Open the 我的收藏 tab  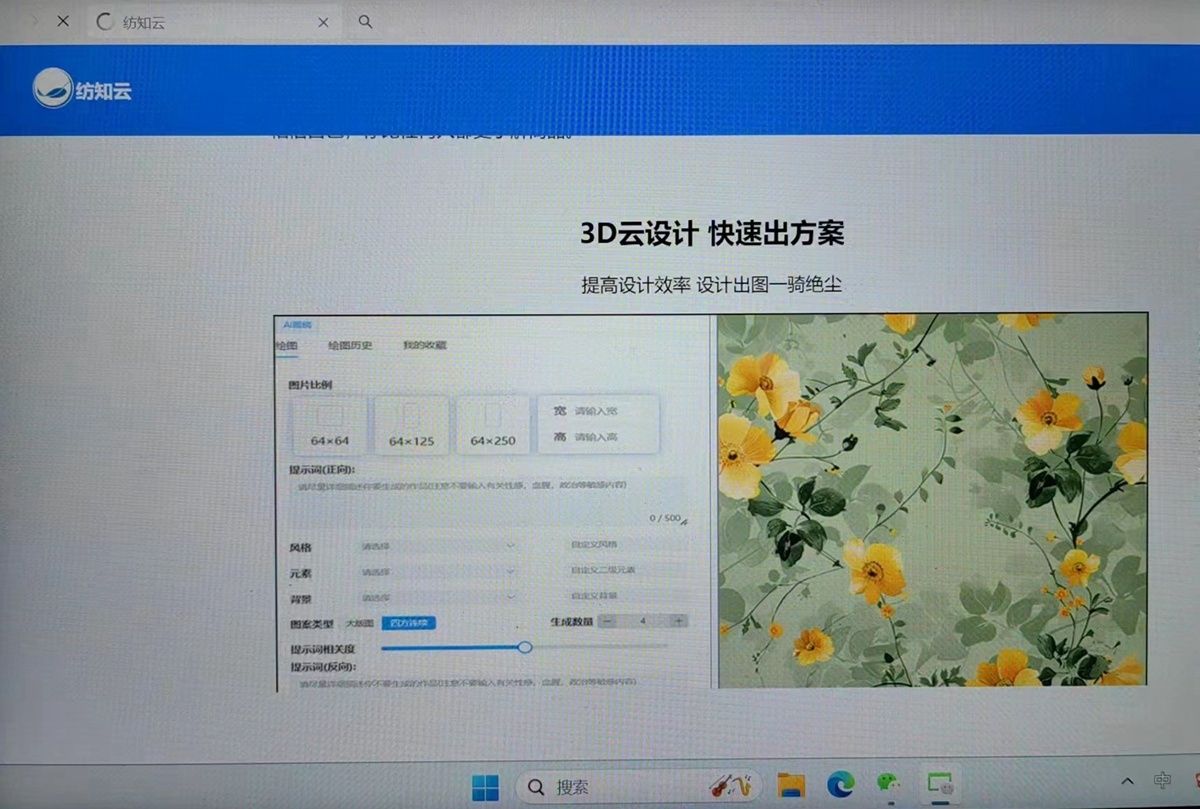pyautogui.click(x=424, y=345)
